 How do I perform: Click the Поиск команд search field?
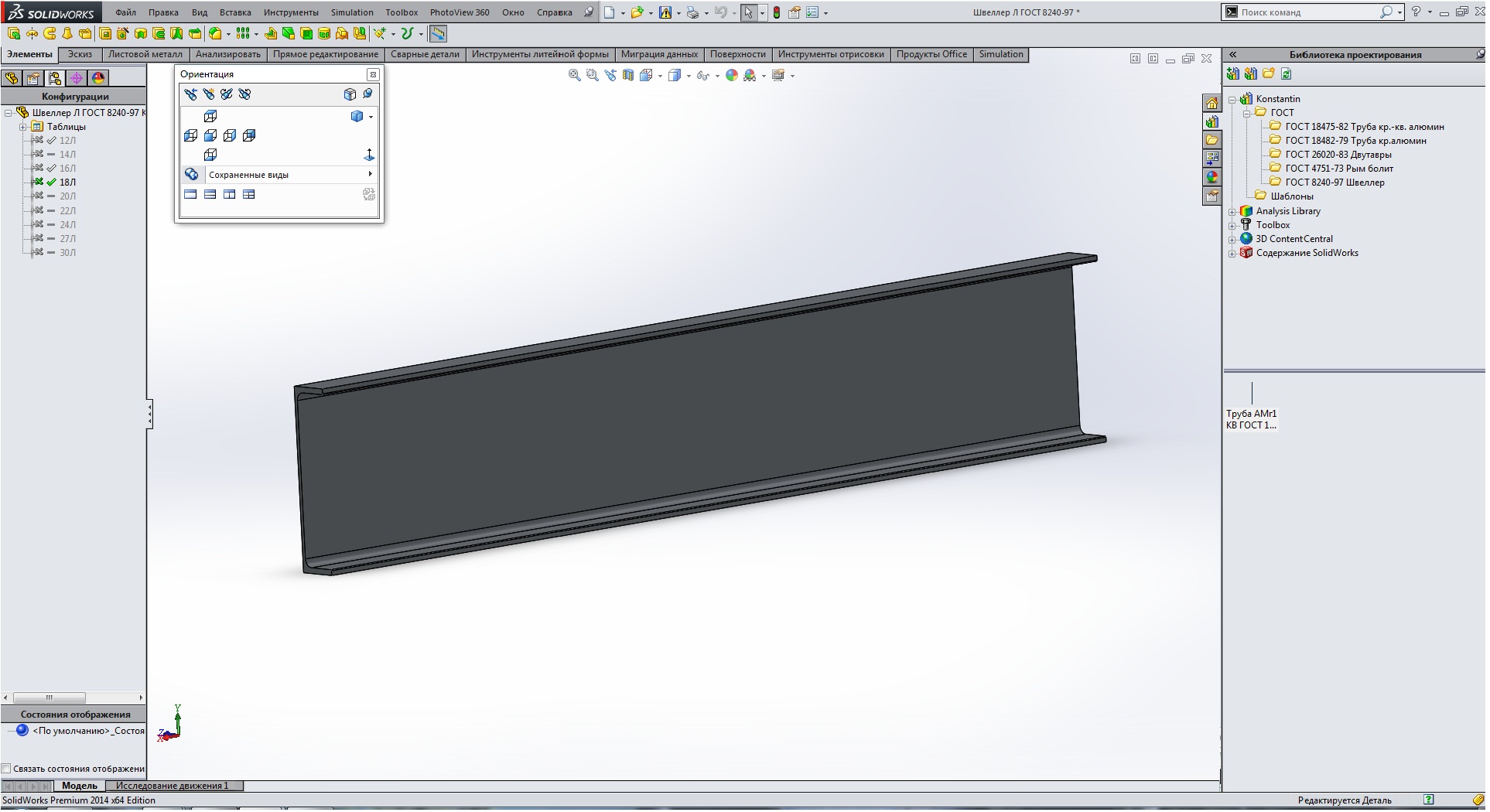(1307, 12)
